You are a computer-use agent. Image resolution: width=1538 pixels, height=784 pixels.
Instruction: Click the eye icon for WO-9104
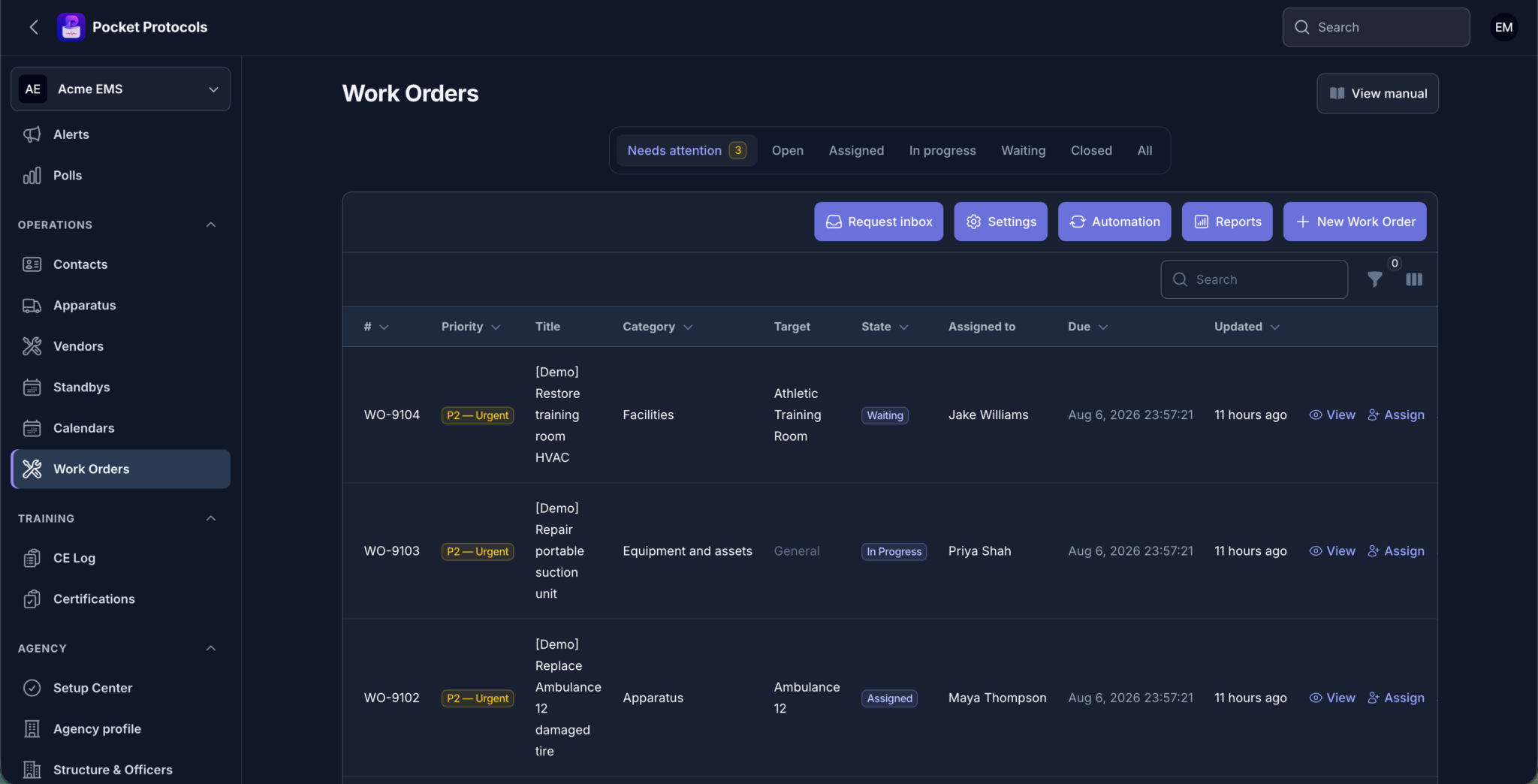coord(1316,415)
